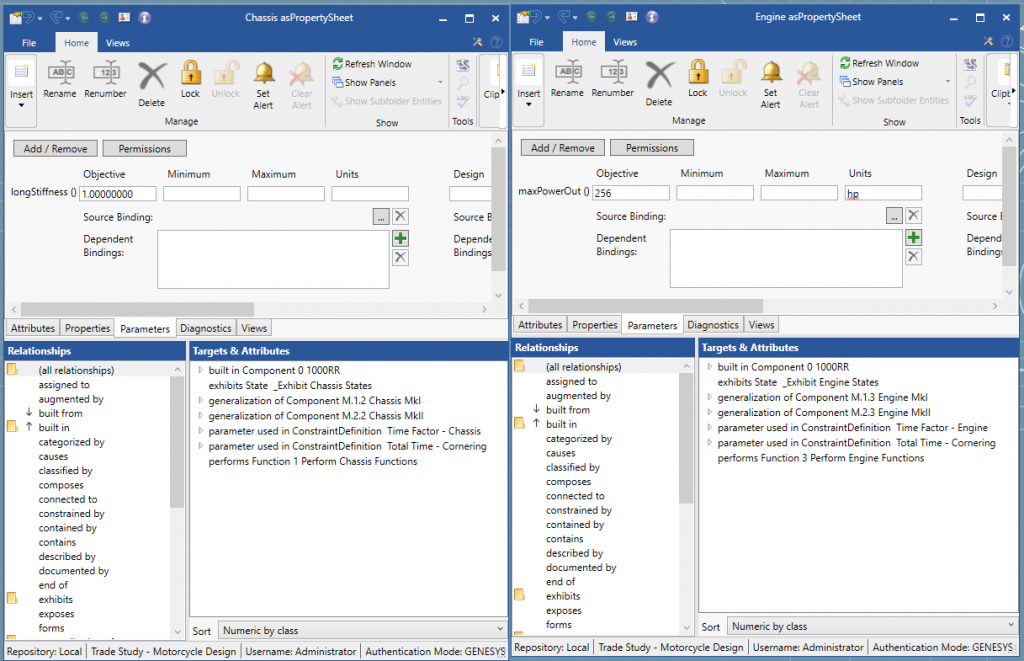Click the Permissions button in the Engine window
The image size is (1024, 661).
click(651, 147)
